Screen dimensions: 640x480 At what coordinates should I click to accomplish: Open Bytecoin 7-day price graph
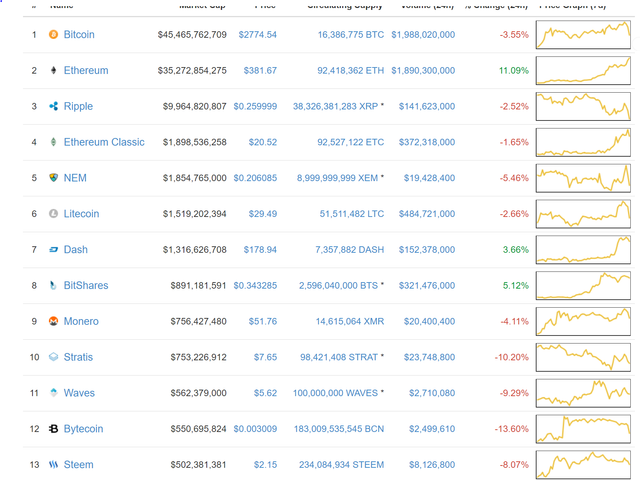point(583,429)
